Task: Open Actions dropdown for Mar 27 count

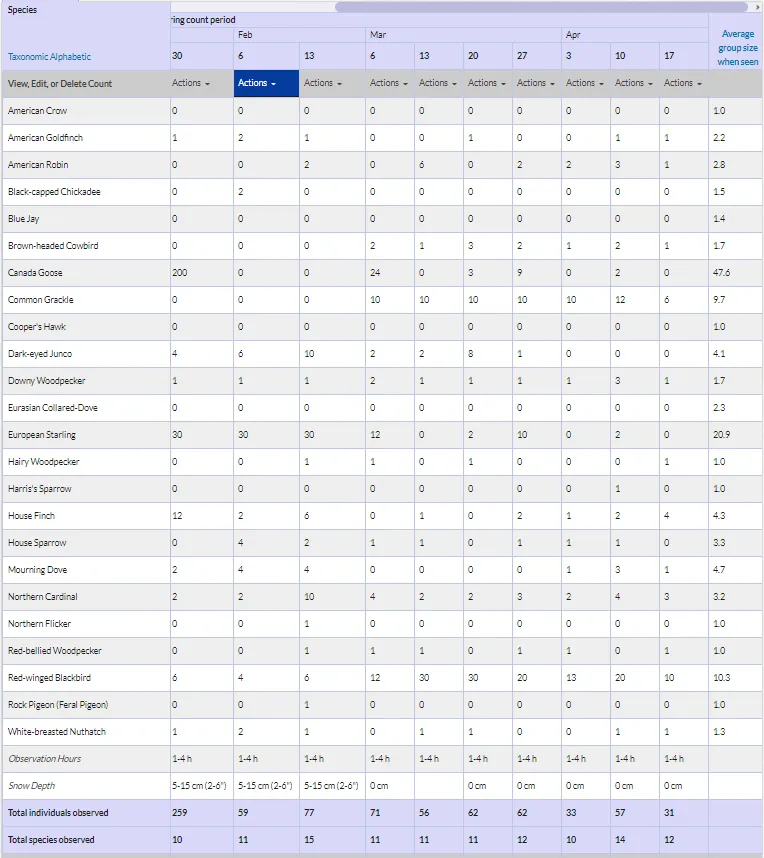Action: click(536, 83)
